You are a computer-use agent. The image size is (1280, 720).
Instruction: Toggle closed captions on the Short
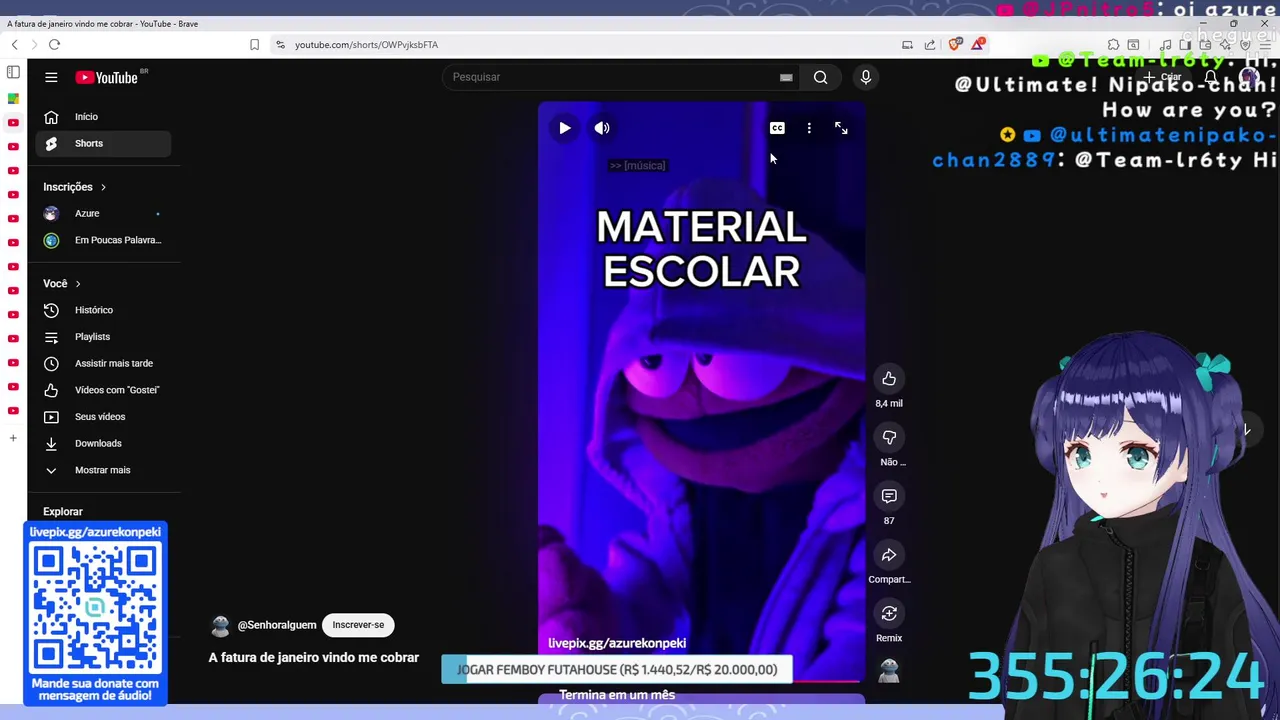(x=777, y=128)
